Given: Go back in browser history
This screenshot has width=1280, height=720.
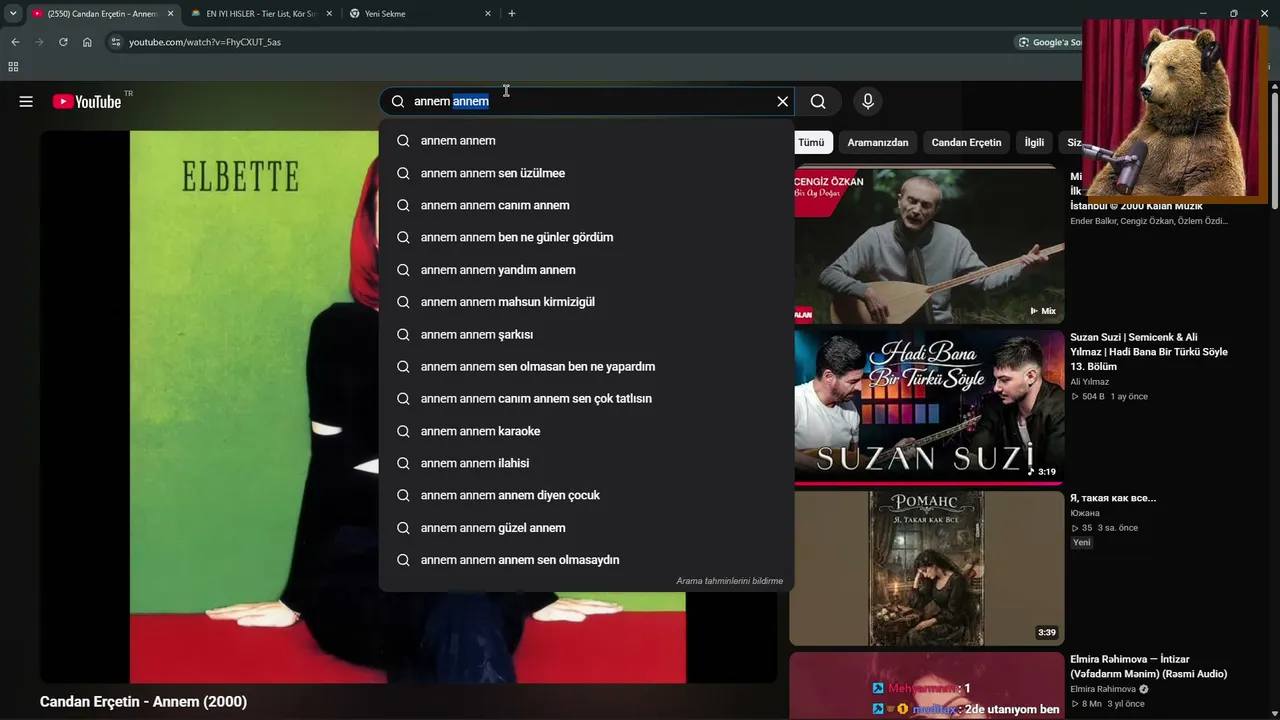Looking at the screenshot, I should click(15, 42).
